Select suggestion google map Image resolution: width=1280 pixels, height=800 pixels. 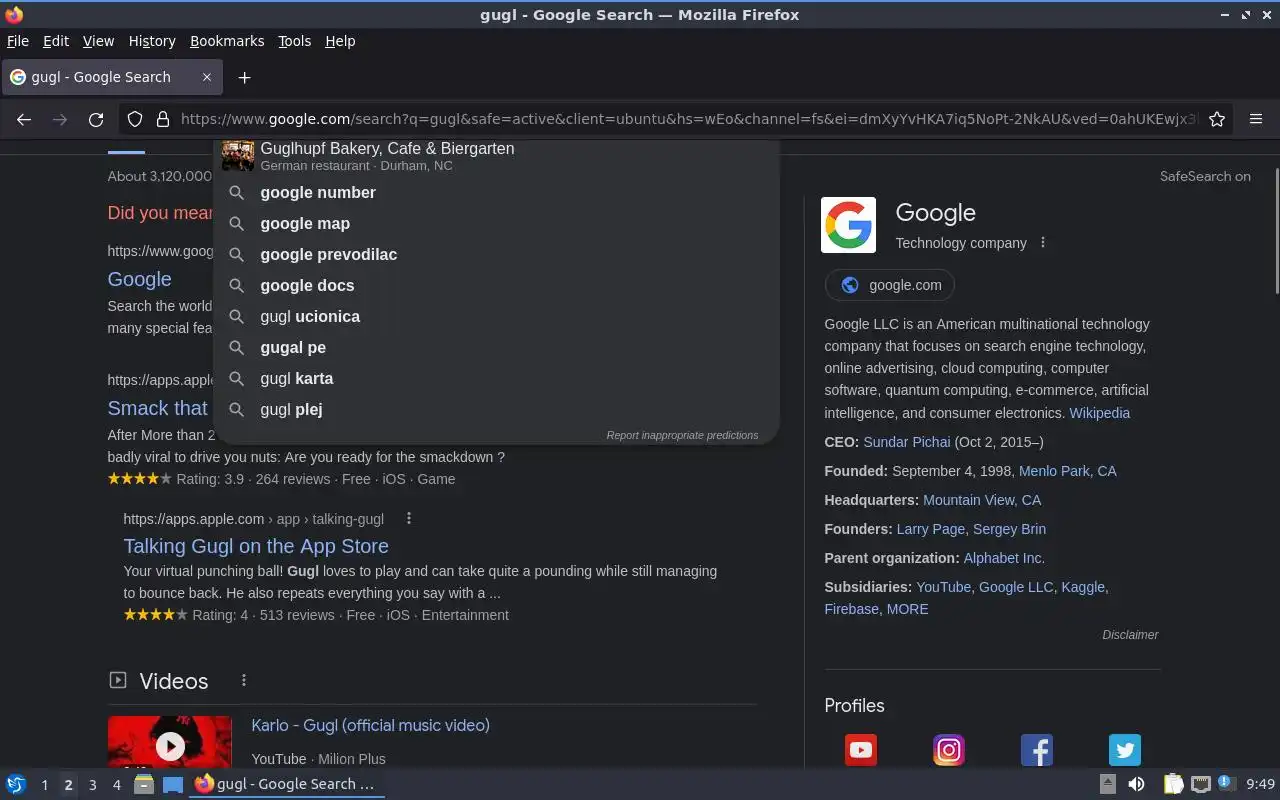click(497, 223)
